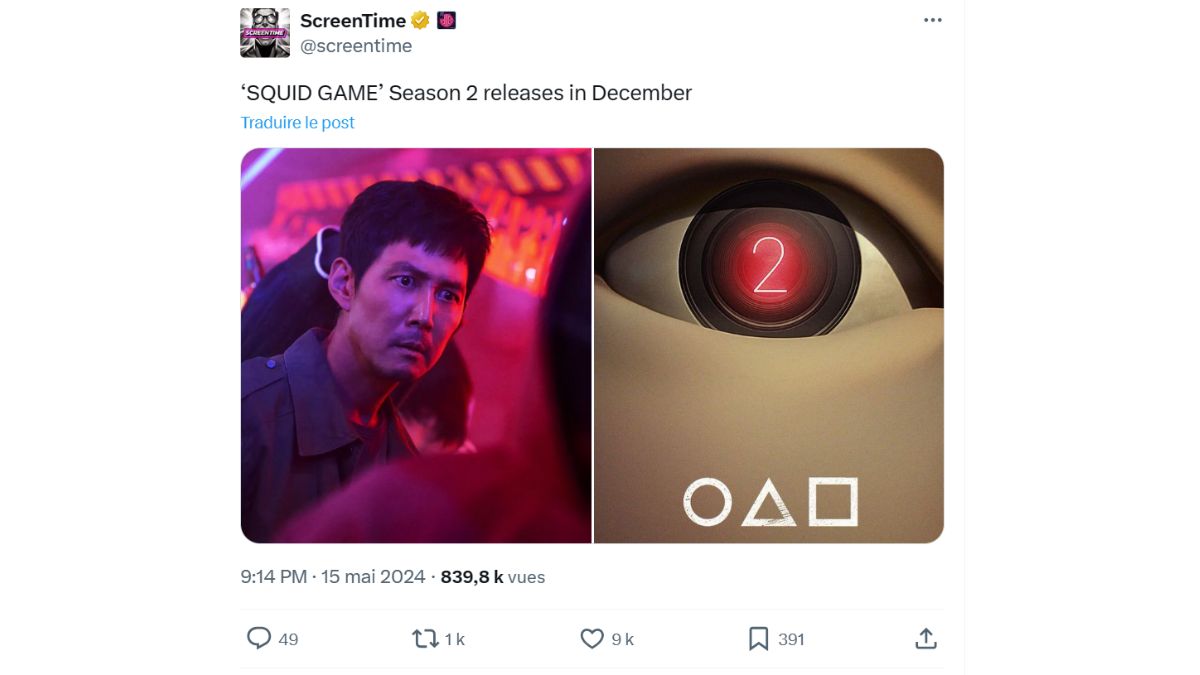This screenshot has width=1200, height=675.
Task: Click the reply count 49
Action: coord(288,639)
